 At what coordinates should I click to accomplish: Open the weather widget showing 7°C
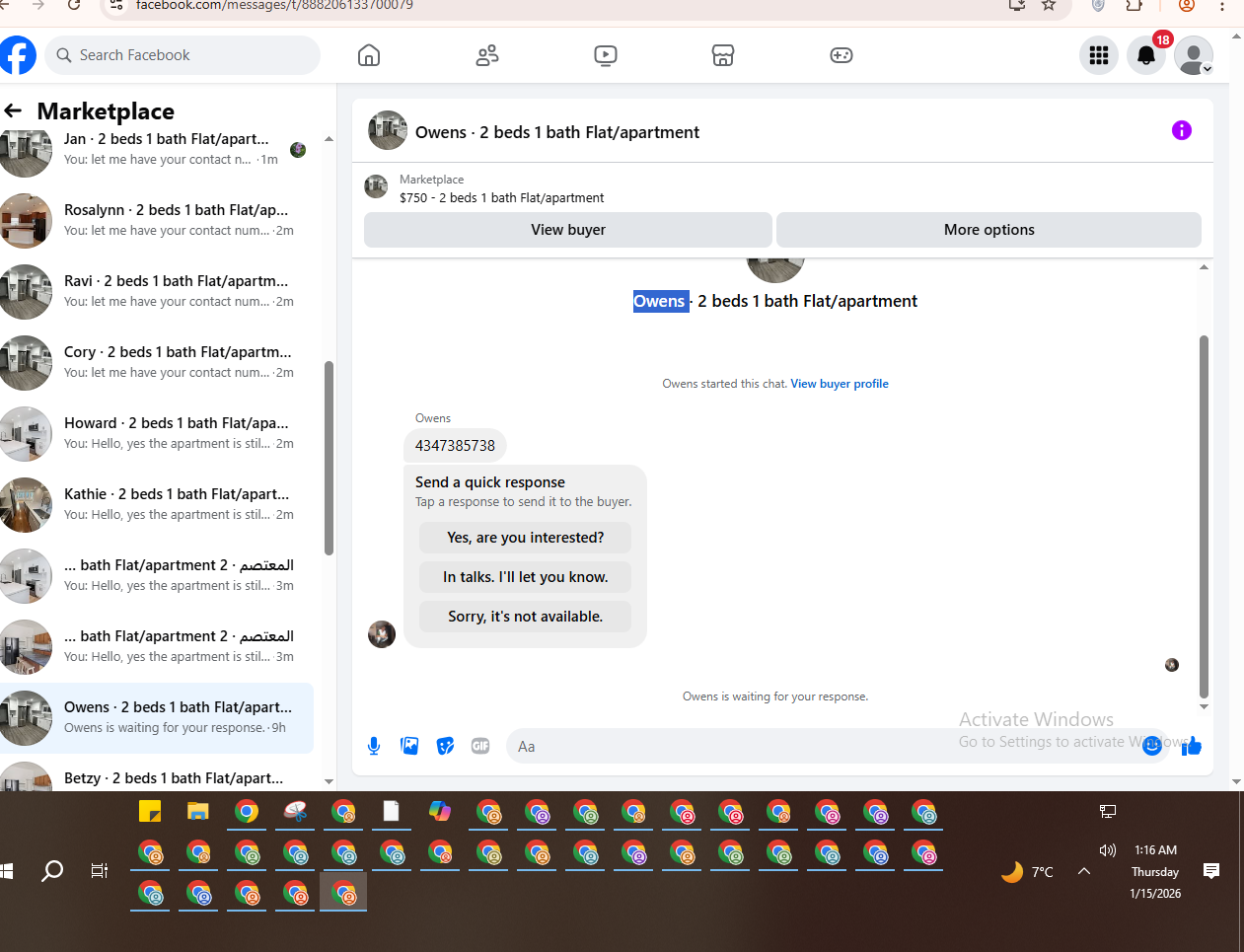coord(1027,872)
